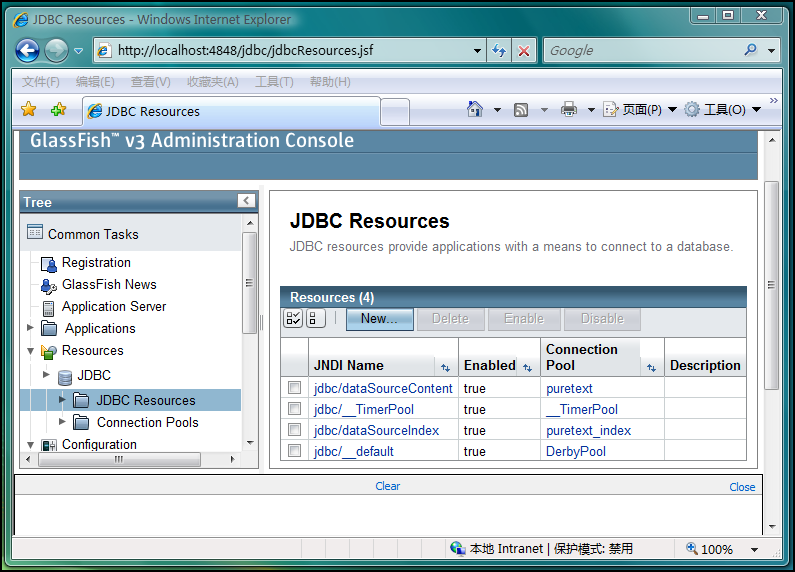This screenshot has width=795, height=572.
Task: Go to the Home page icon
Action: point(475,109)
